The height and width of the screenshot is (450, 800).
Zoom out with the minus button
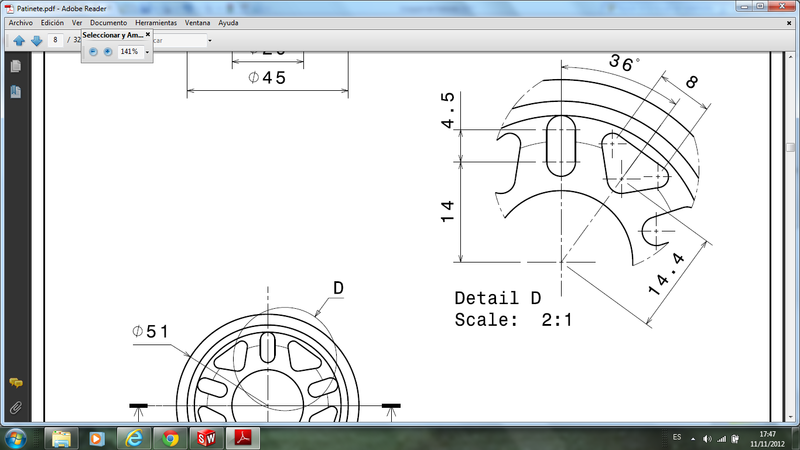93,52
